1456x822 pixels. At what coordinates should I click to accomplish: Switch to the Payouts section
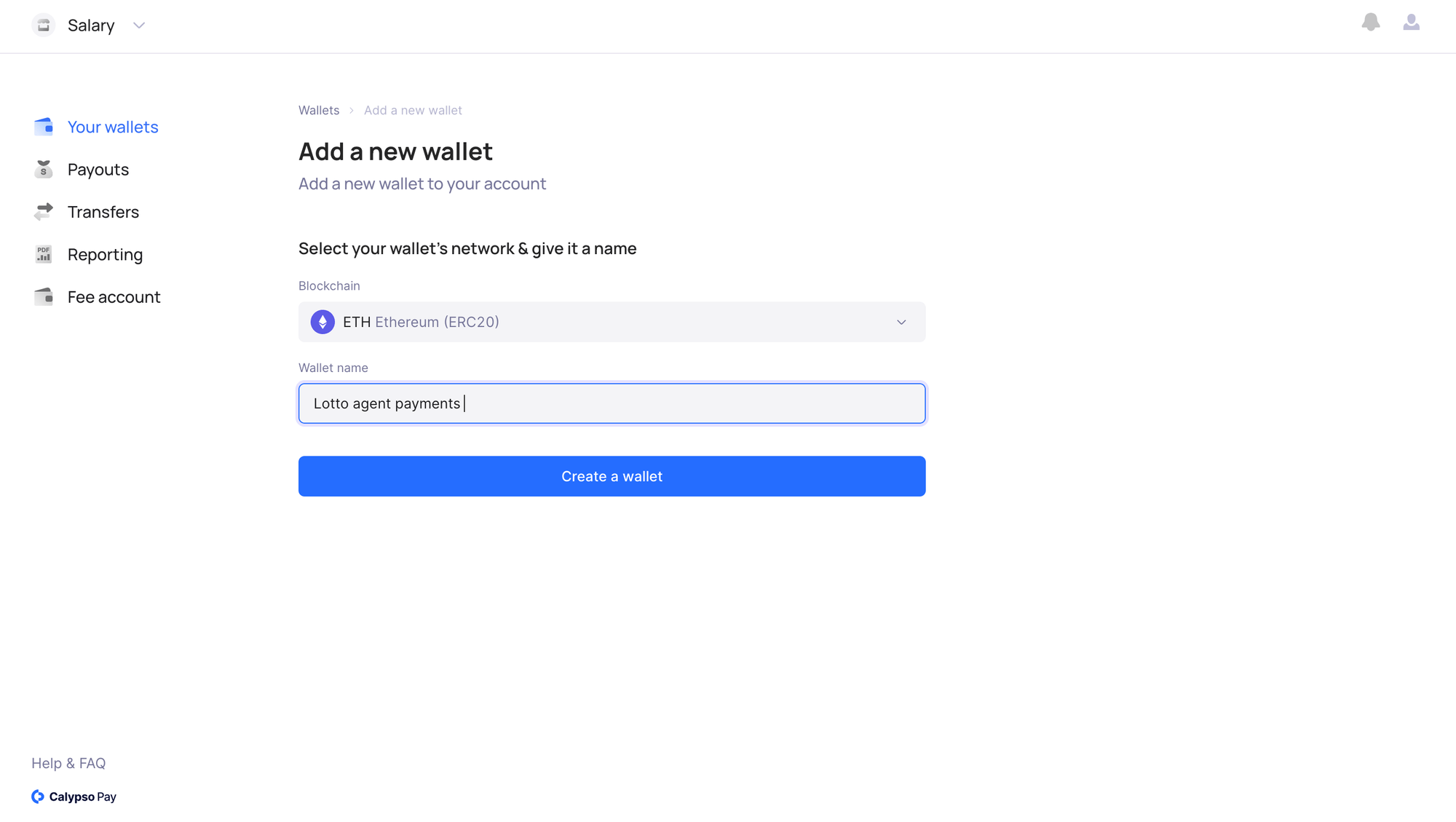pyautogui.click(x=98, y=169)
